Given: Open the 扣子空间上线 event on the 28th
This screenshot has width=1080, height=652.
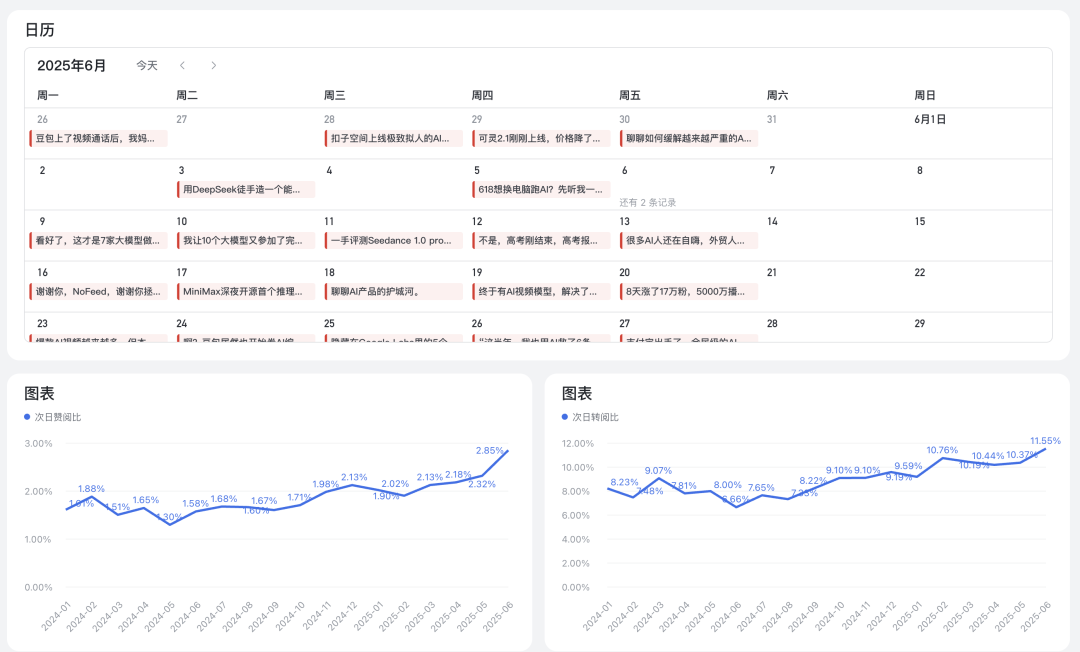Looking at the screenshot, I should [394, 138].
